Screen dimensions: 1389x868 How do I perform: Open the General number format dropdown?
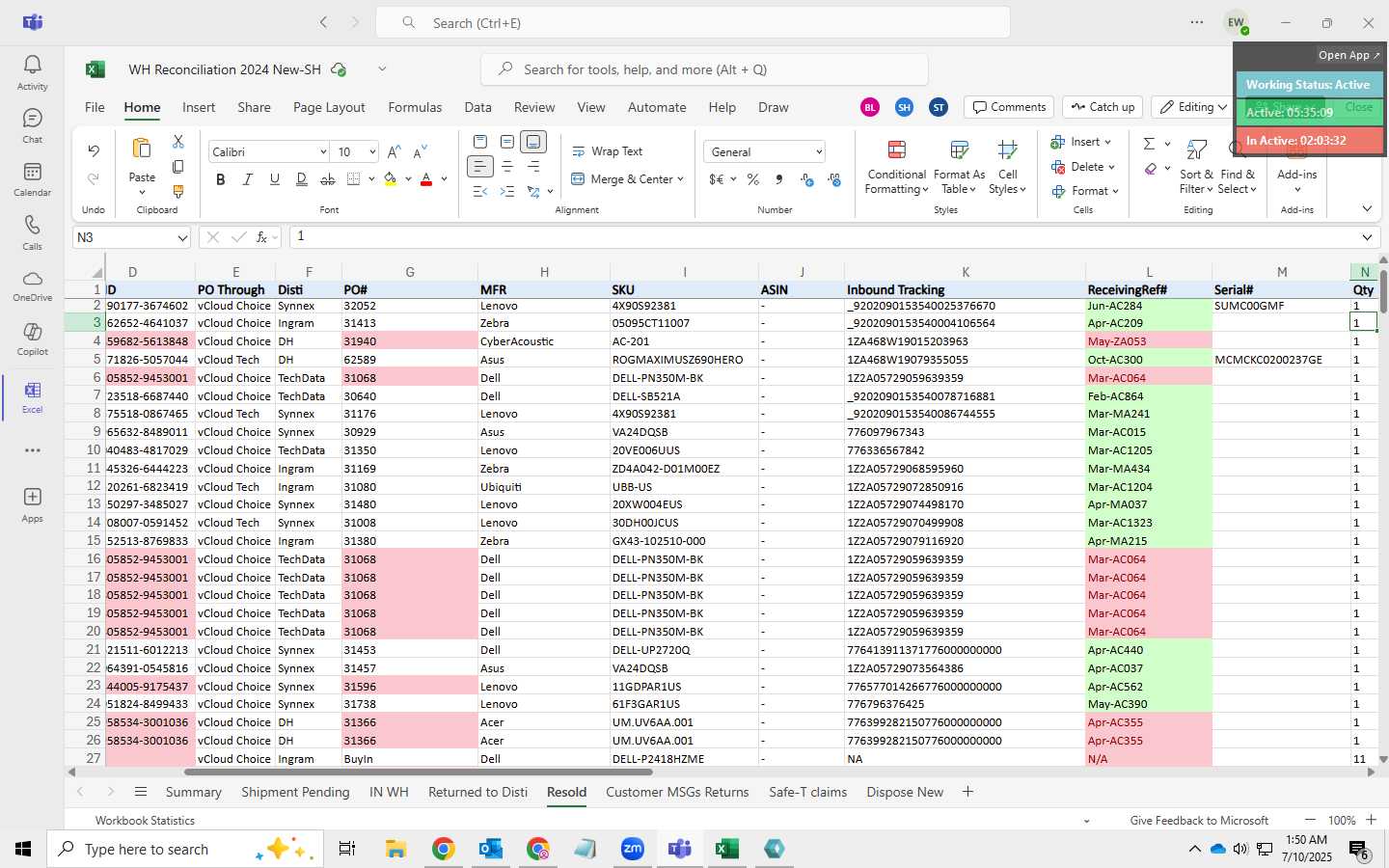[x=819, y=151]
